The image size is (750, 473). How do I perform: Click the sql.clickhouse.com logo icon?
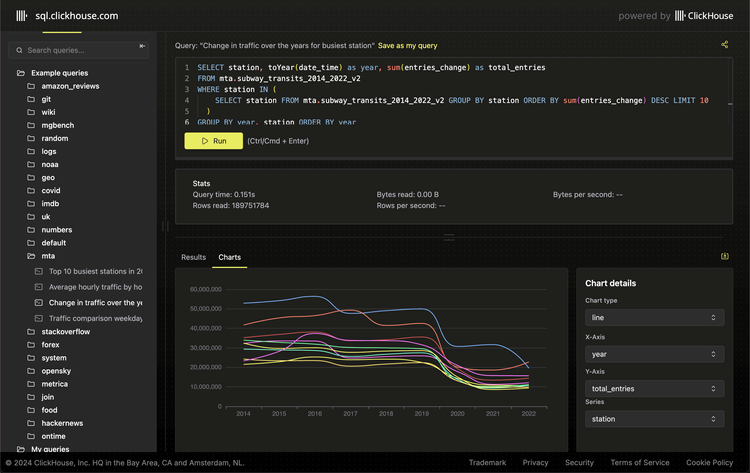22,16
